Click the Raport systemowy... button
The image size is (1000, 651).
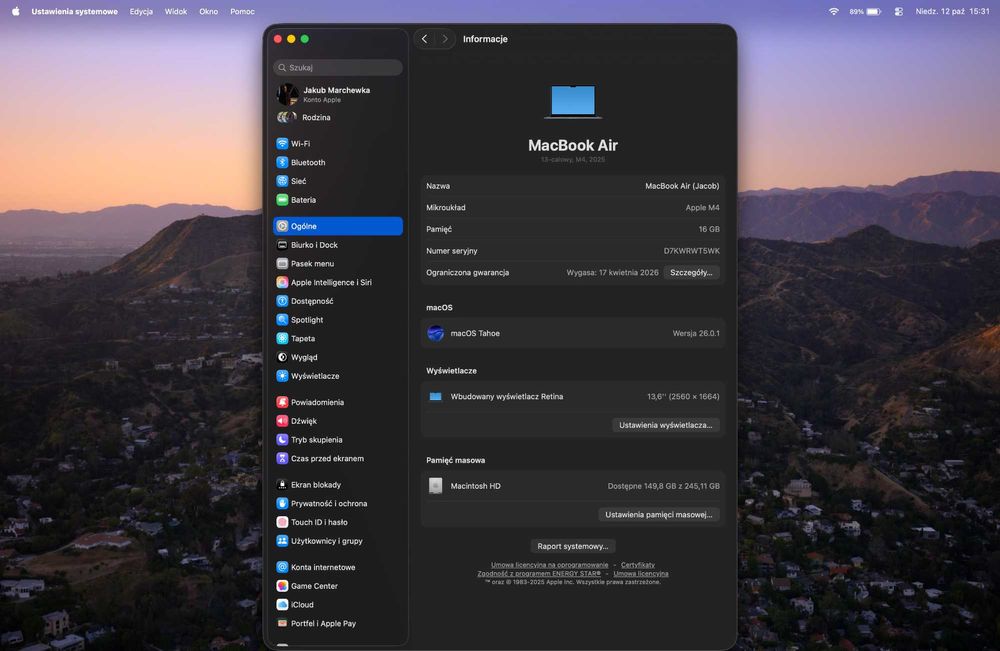pos(573,546)
